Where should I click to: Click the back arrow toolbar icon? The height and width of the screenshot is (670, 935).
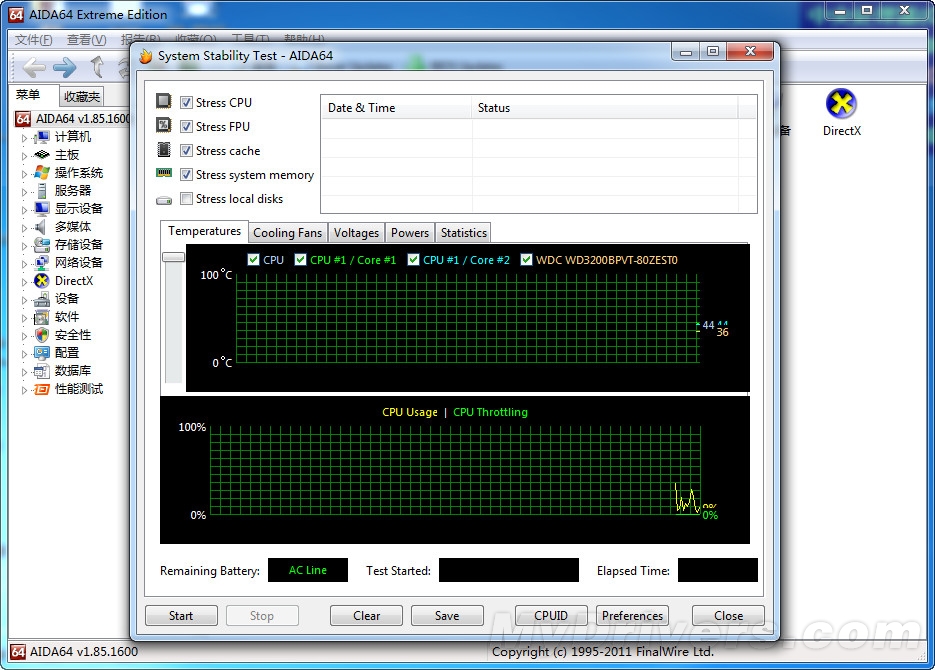(34, 67)
